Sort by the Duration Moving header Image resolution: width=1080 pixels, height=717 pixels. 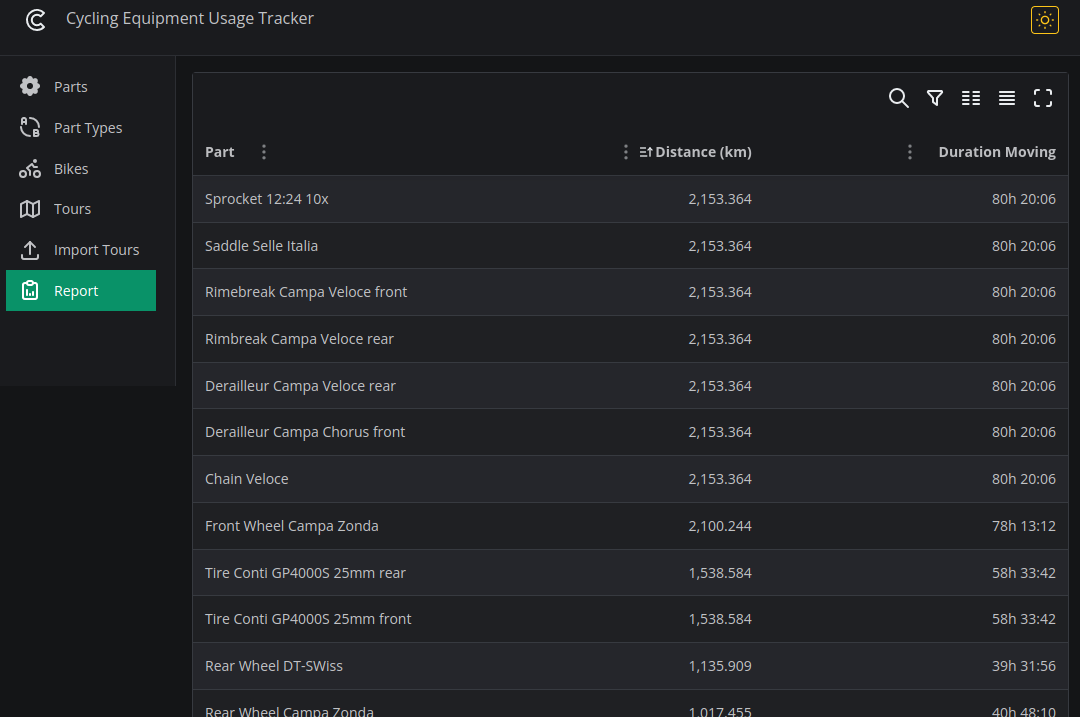(997, 152)
